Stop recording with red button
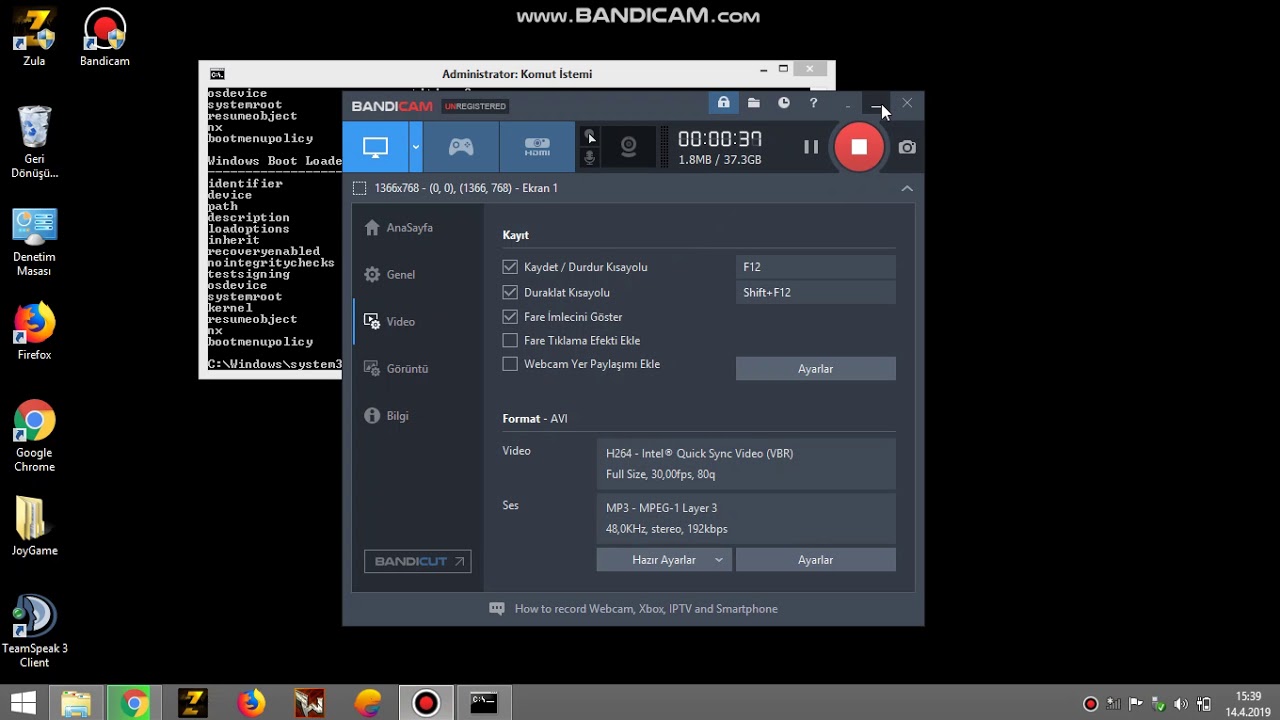Screen dimensions: 1280x720 tap(859, 147)
